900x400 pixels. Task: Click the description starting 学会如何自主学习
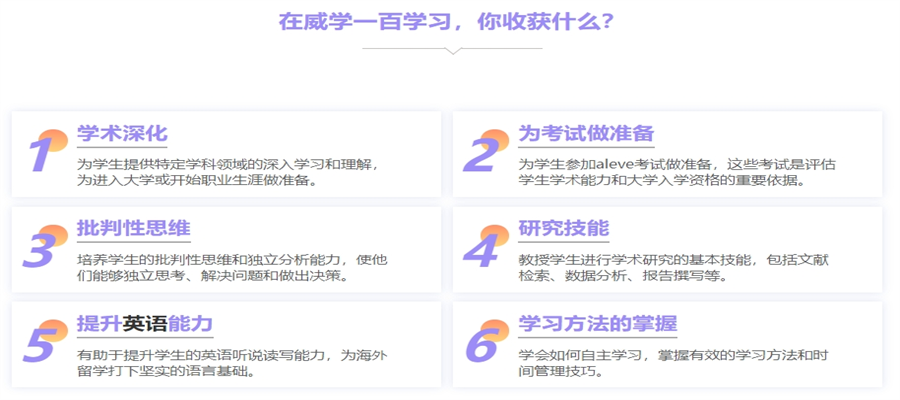click(x=673, y=363)
